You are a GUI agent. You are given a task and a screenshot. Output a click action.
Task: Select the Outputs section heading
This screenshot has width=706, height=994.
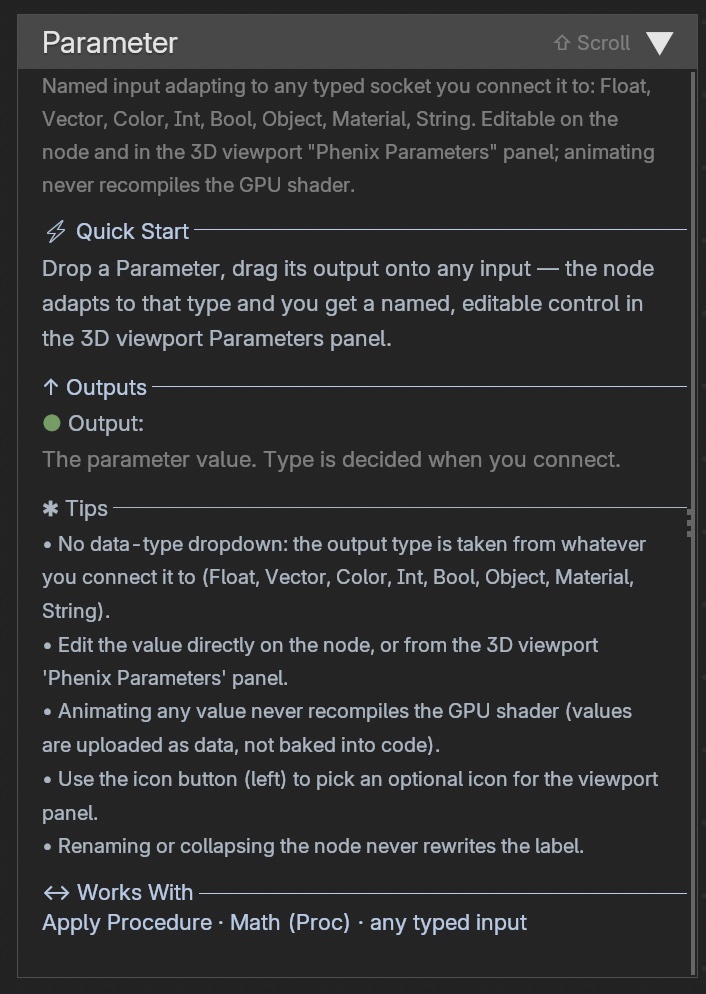pyautogui.click(x=106, y=387)
